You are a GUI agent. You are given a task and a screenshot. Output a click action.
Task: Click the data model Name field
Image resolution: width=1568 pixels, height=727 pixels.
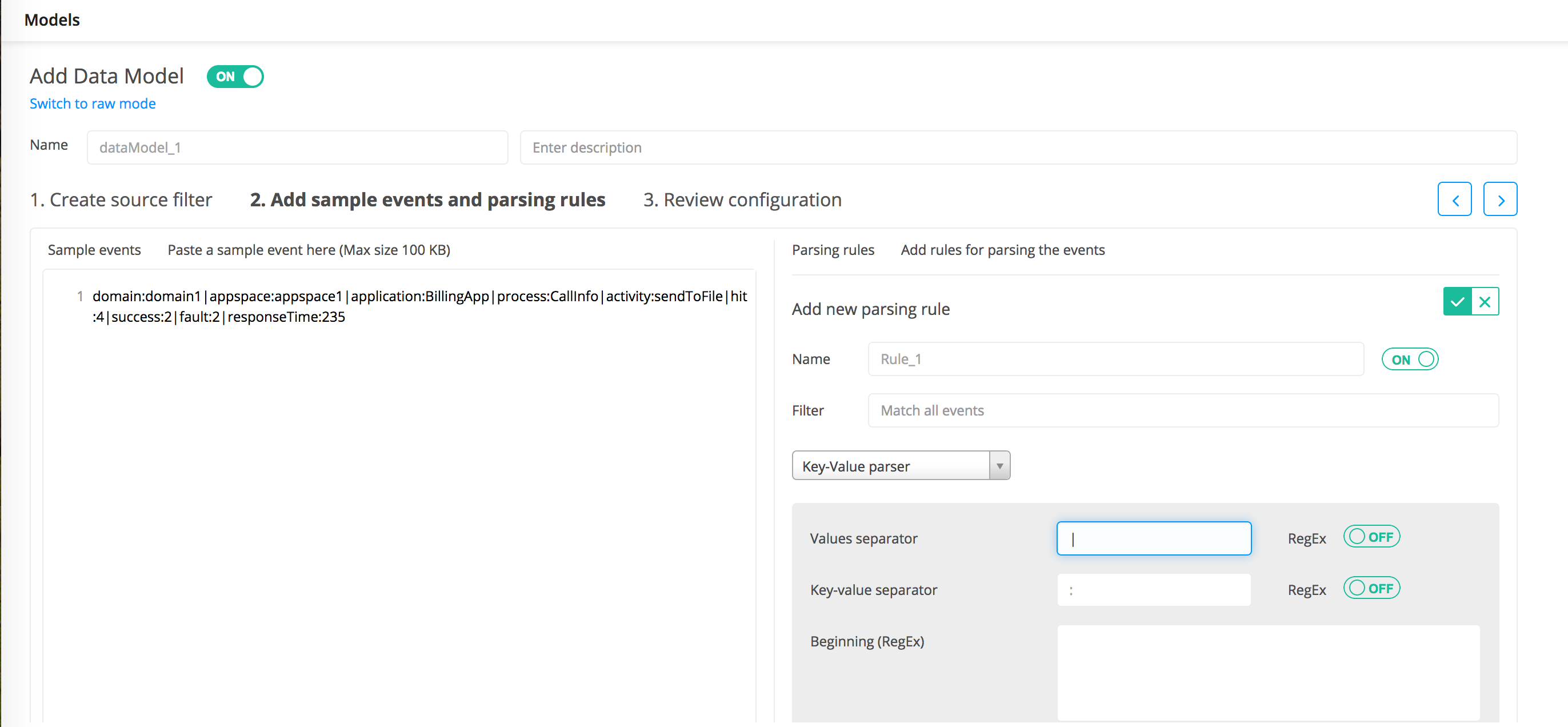pos(297,147)
